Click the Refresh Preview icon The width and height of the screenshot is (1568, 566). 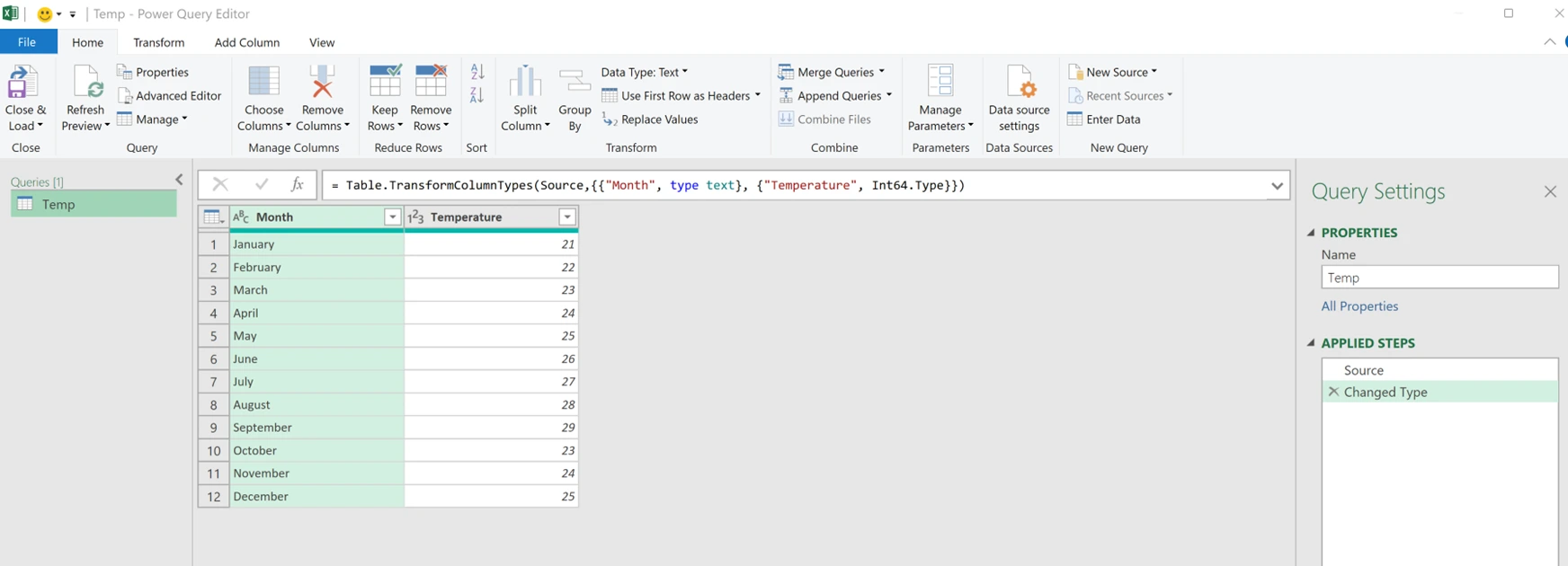tap(87, 82)
